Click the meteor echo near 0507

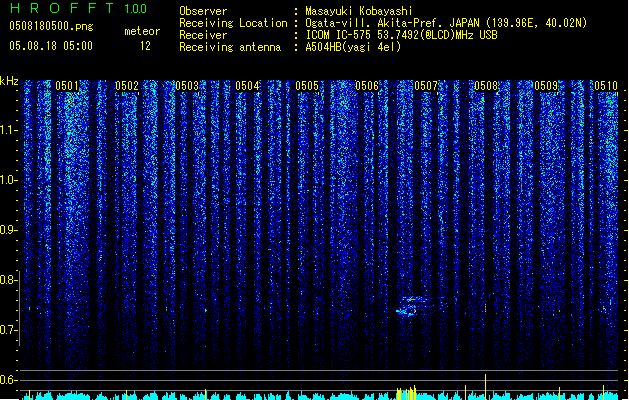pyautogui.click(x=413, y=307)
